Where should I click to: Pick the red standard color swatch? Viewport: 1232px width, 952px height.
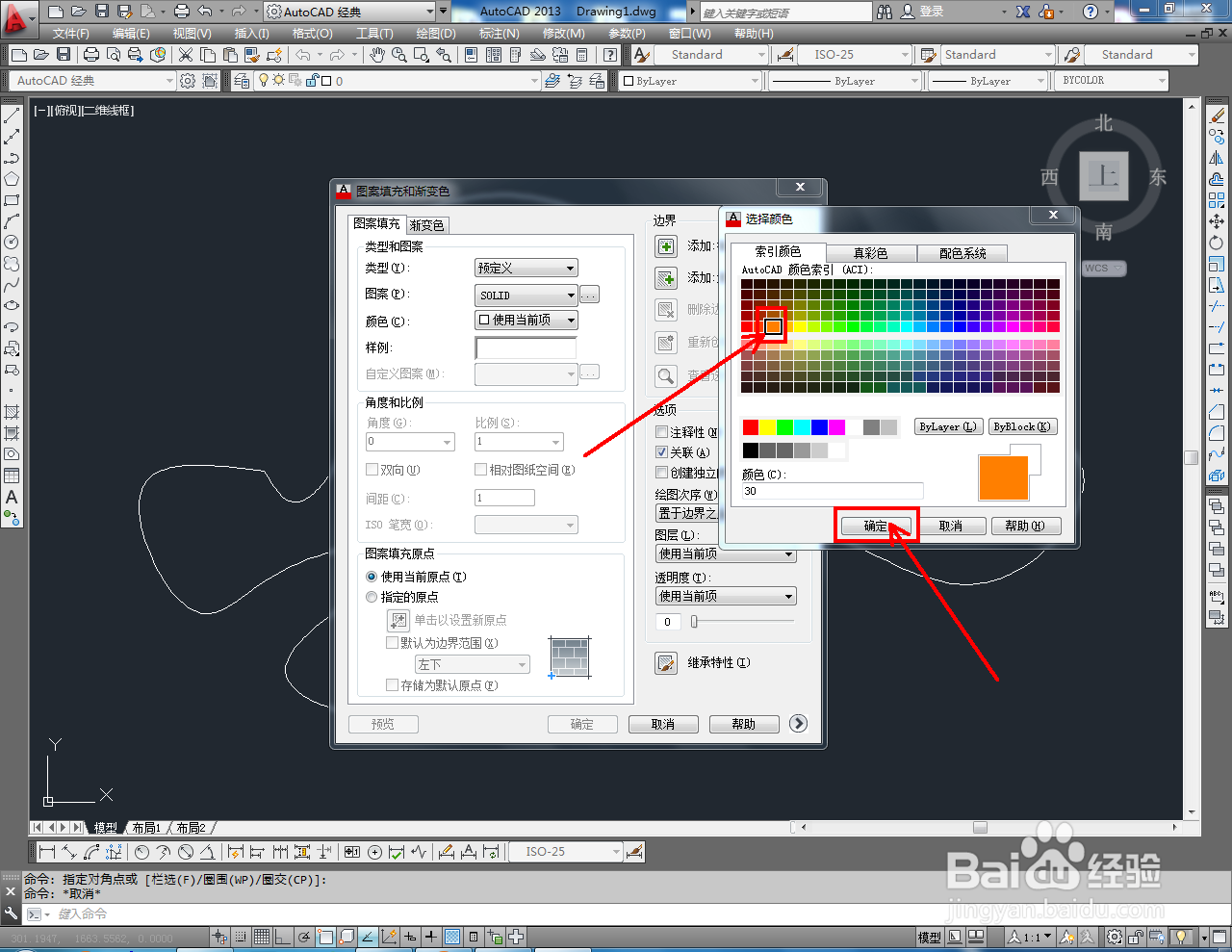(751, 427)
